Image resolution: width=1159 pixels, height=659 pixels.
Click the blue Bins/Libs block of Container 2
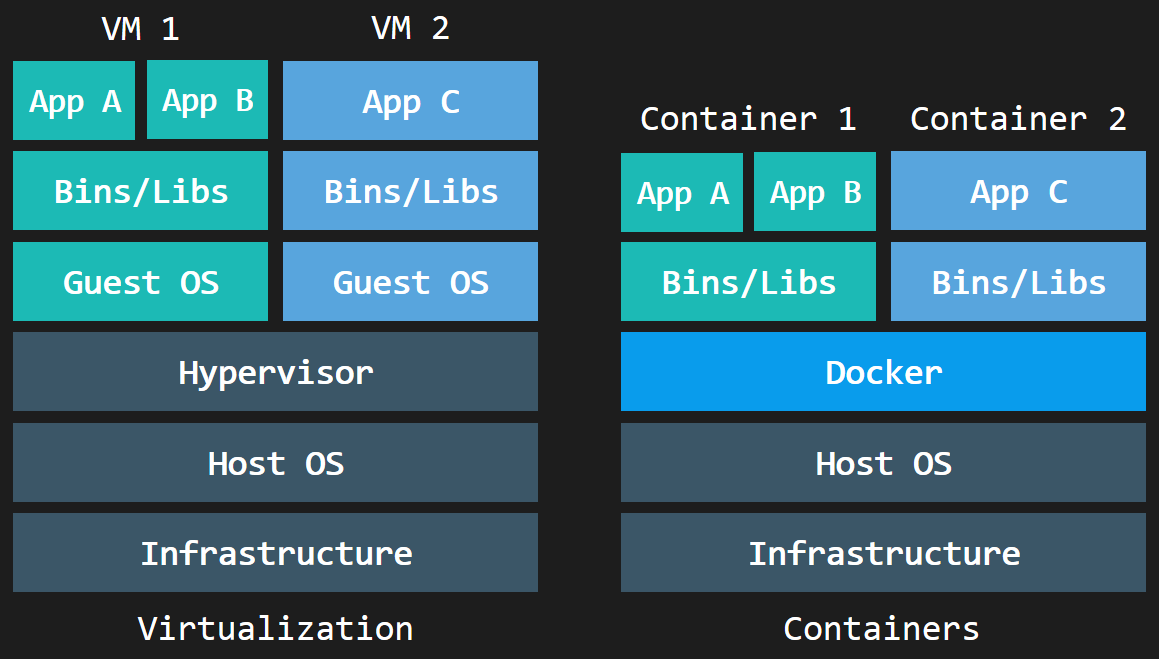(x=1018, y=281)
